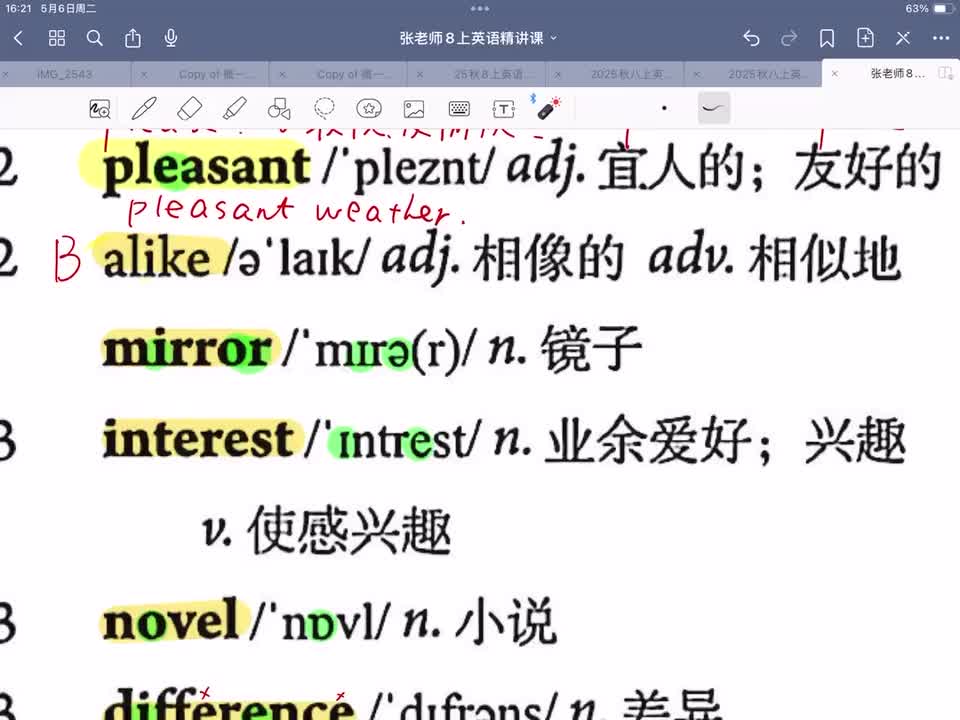Choose the small dot stroke size

(x=664, y=108)
